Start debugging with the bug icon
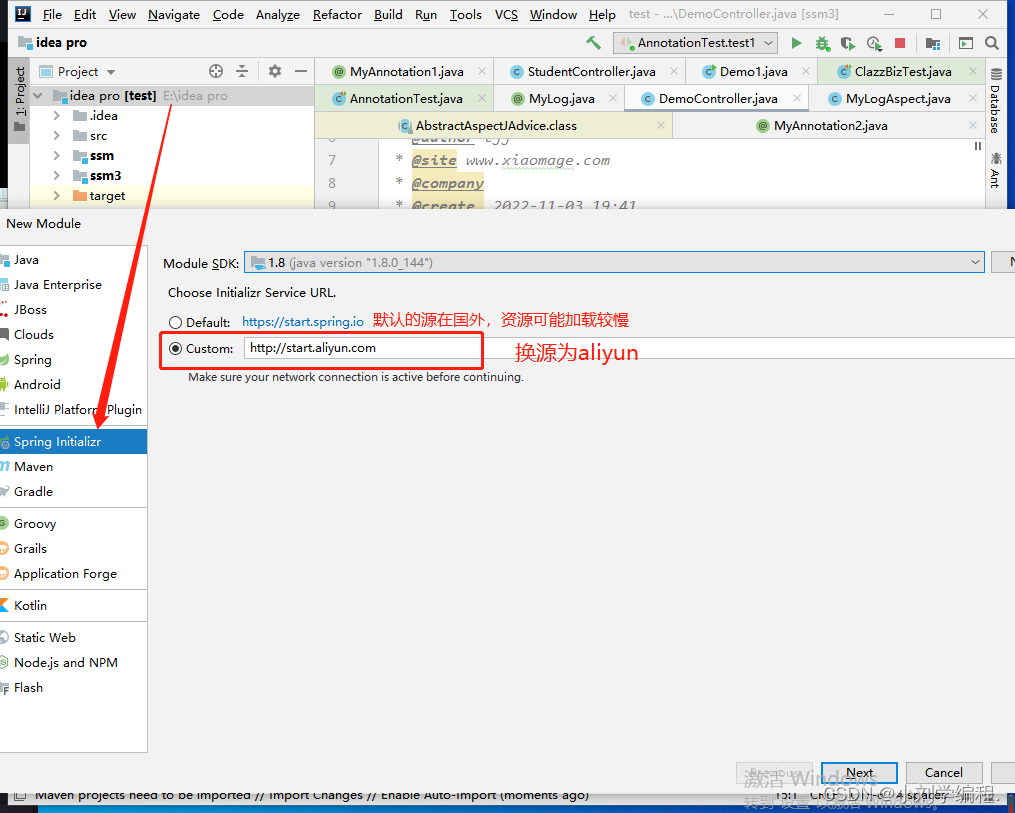The height and width of the screenshot is (813, 1015). (822, 43)
